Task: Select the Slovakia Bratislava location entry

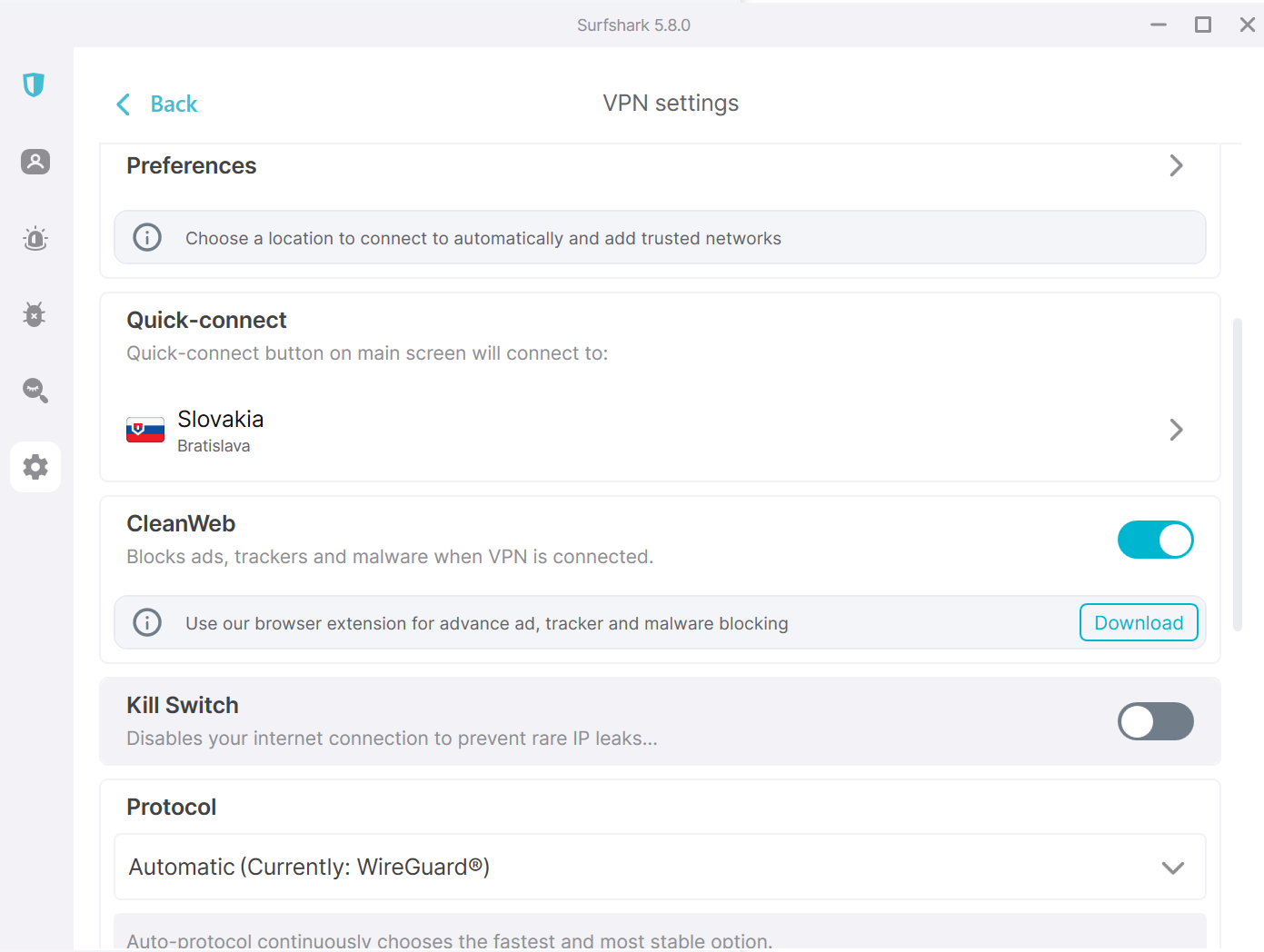Action: [221, 430]
